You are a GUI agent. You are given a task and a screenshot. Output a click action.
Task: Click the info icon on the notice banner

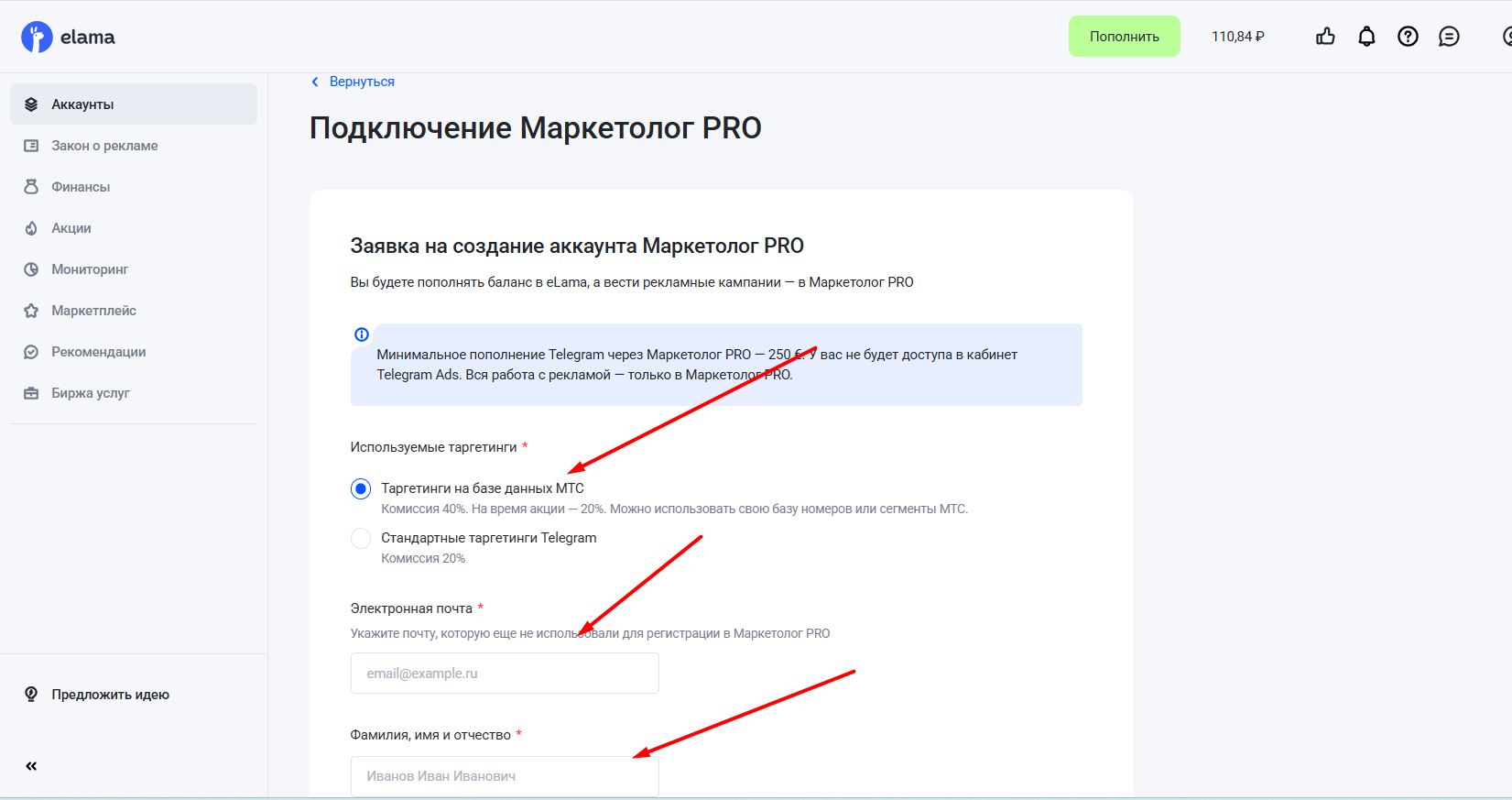point(362,334)
